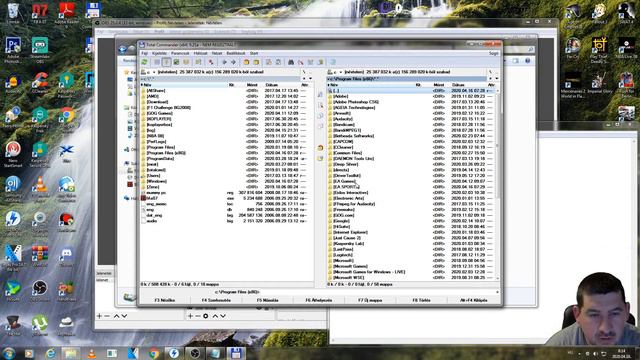The height and width of the screenshot is (360, 640).
Task: Select [GOG Games] folder in left panel
Action: 159,113
